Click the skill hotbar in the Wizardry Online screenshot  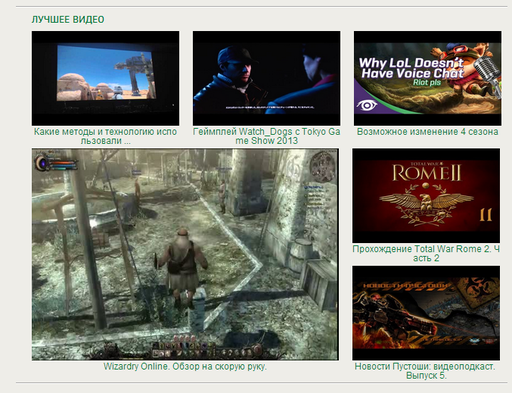tap(206, 350)
